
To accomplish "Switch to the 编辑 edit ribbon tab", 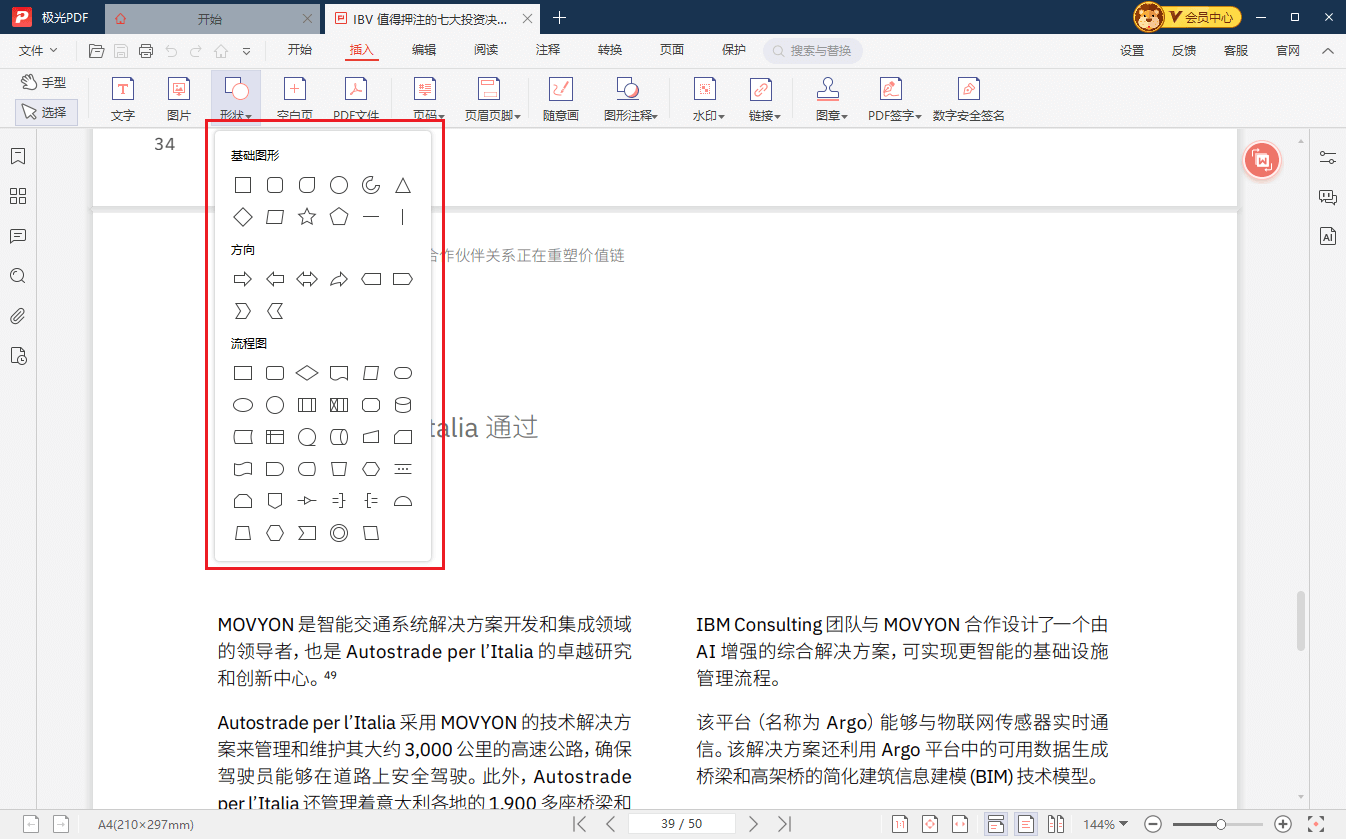I will (x=424, y=50).
